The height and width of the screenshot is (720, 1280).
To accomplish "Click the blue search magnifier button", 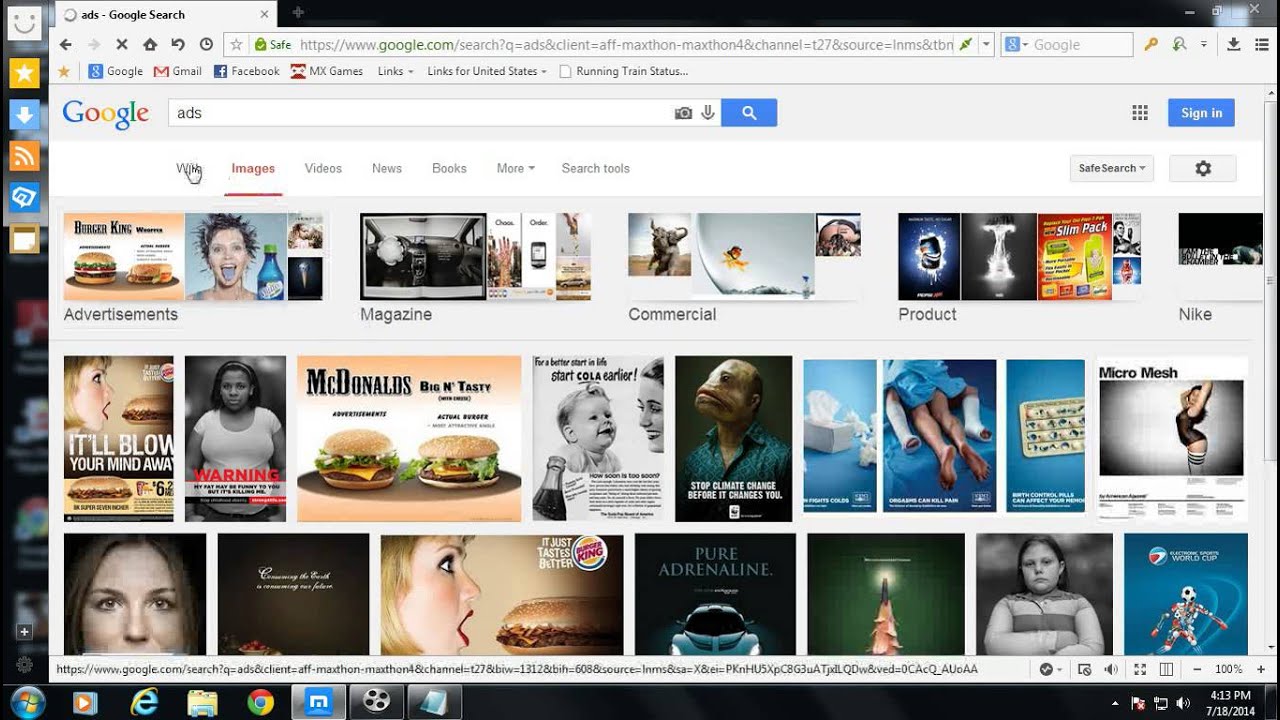I will pyautogui.click(x=749, y=113).
